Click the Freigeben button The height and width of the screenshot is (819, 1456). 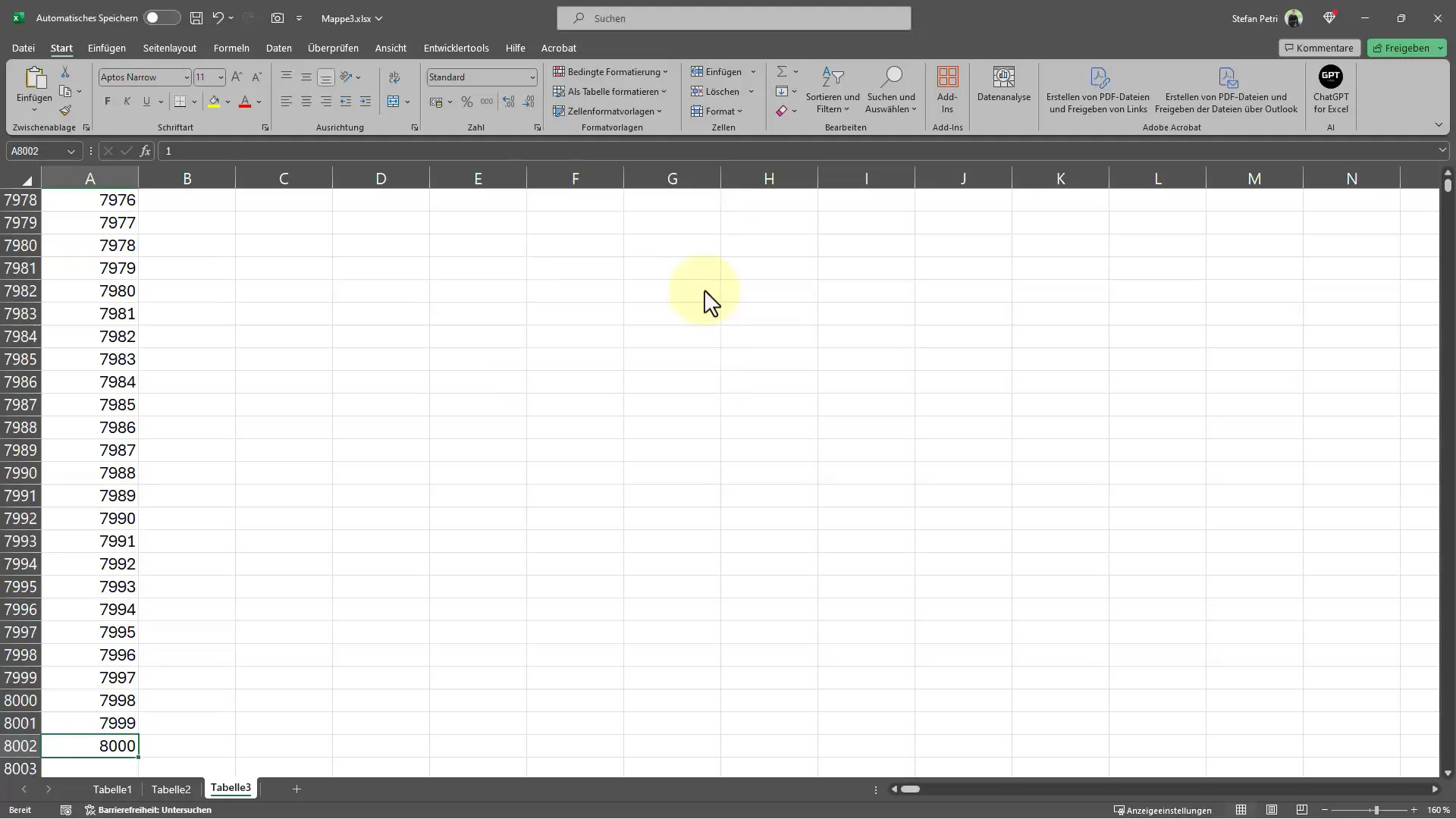click(x=1405, y=47)
